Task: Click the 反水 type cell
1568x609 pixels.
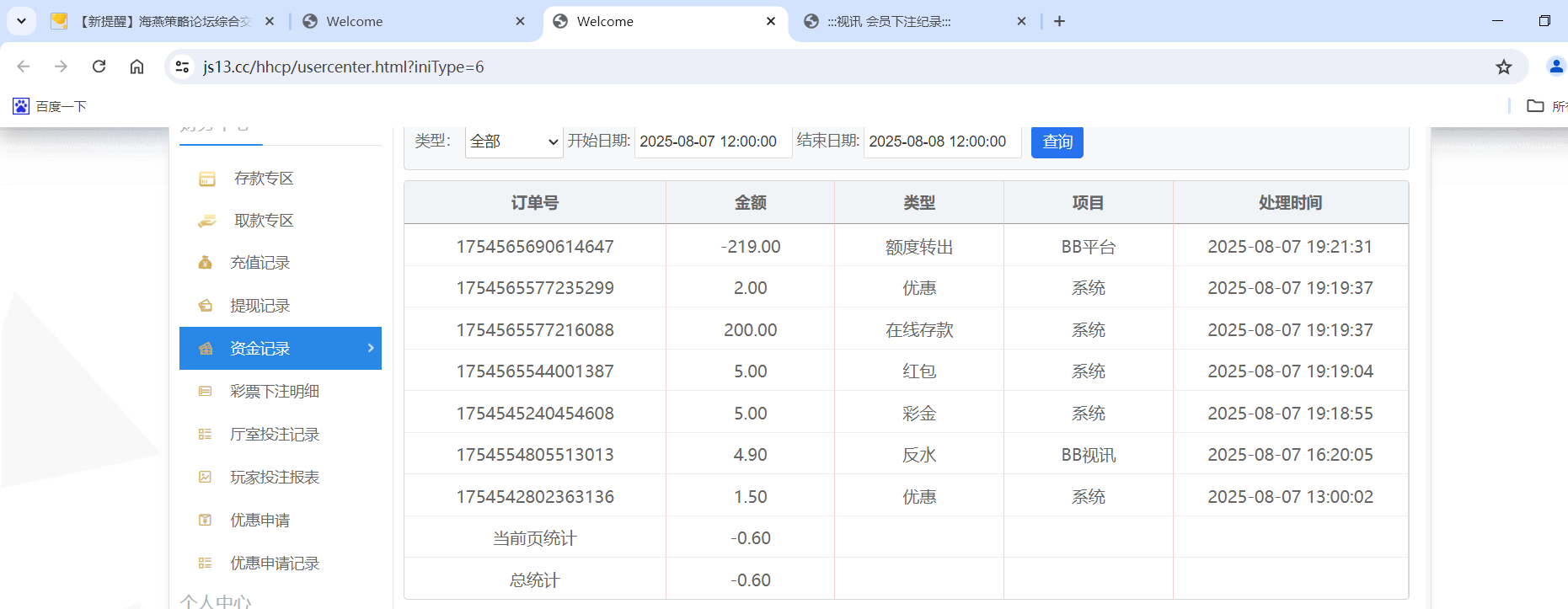Action: click(x=919, y=455)
